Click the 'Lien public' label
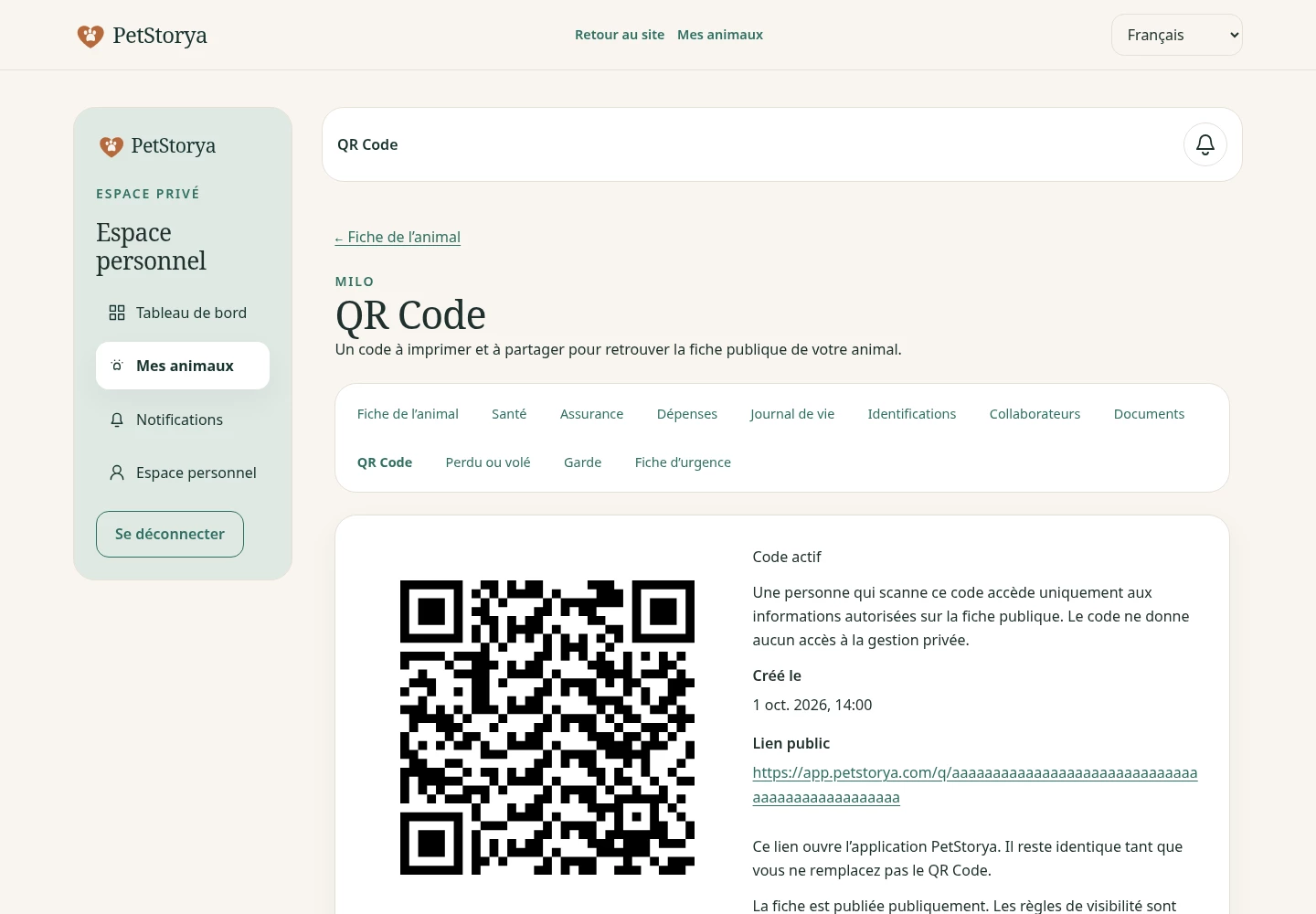1316x914 pixels. point(791,743)
